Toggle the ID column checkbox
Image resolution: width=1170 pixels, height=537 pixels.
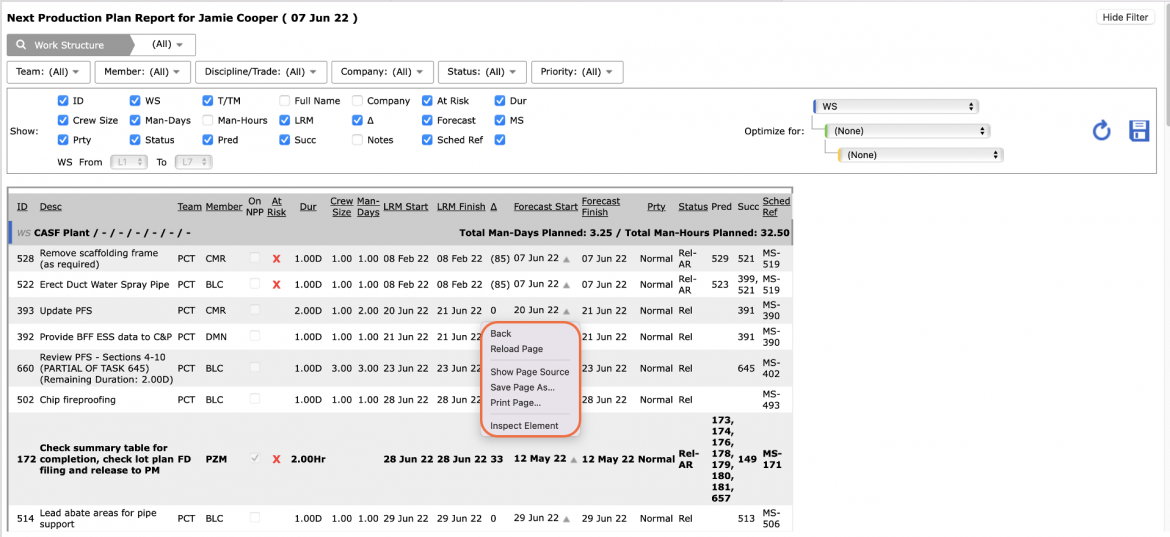tap(63, 101)
